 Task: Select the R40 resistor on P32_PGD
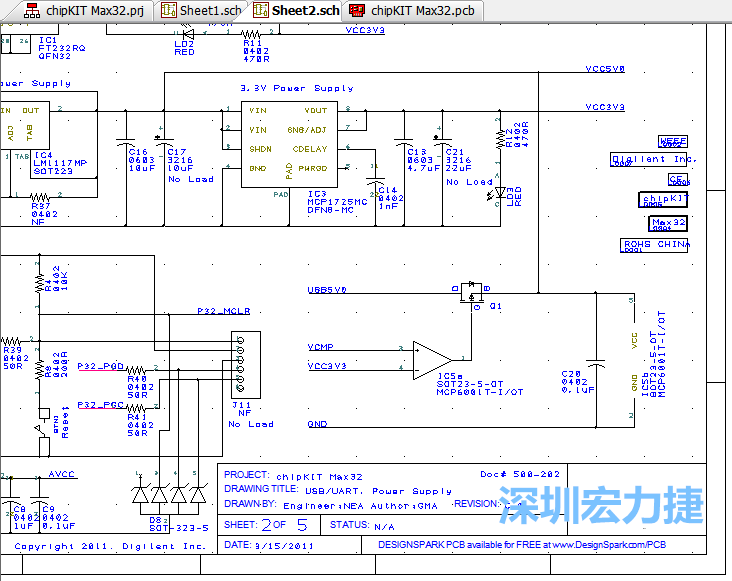137,369
